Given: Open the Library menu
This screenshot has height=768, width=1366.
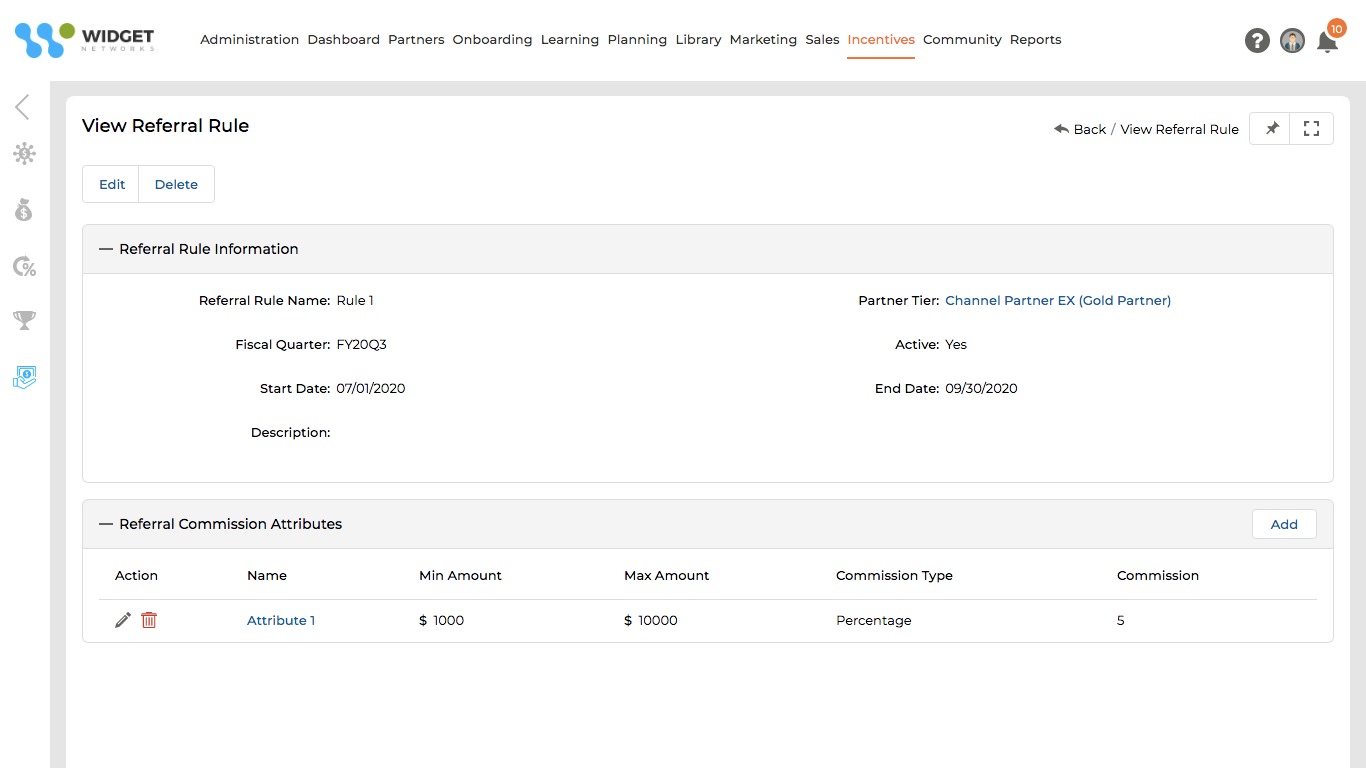Looking at the screenshot, I should click(x=698, y=40).
